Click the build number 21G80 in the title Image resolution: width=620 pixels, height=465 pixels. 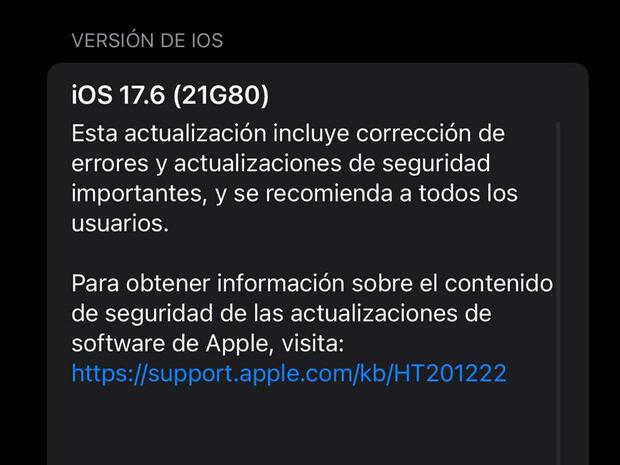(221, 95)
